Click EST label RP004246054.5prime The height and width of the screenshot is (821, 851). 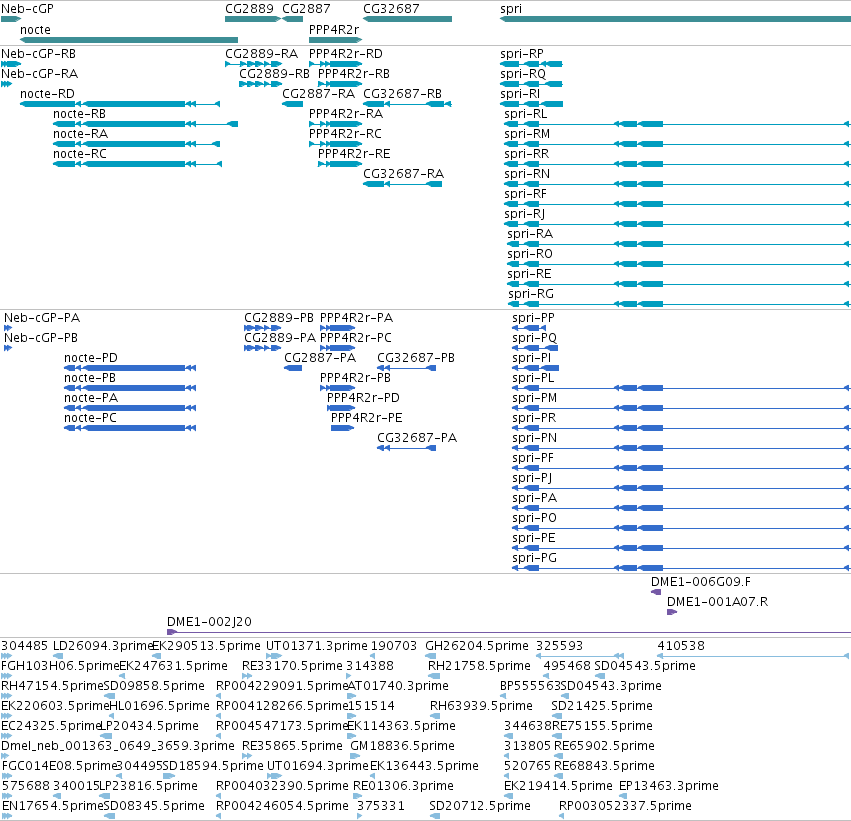click(282, 806)
